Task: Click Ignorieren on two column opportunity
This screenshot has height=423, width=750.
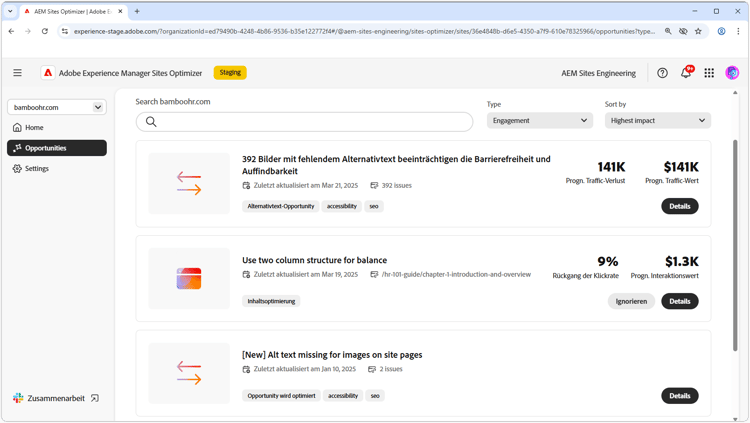Action: tap(631, 301)
